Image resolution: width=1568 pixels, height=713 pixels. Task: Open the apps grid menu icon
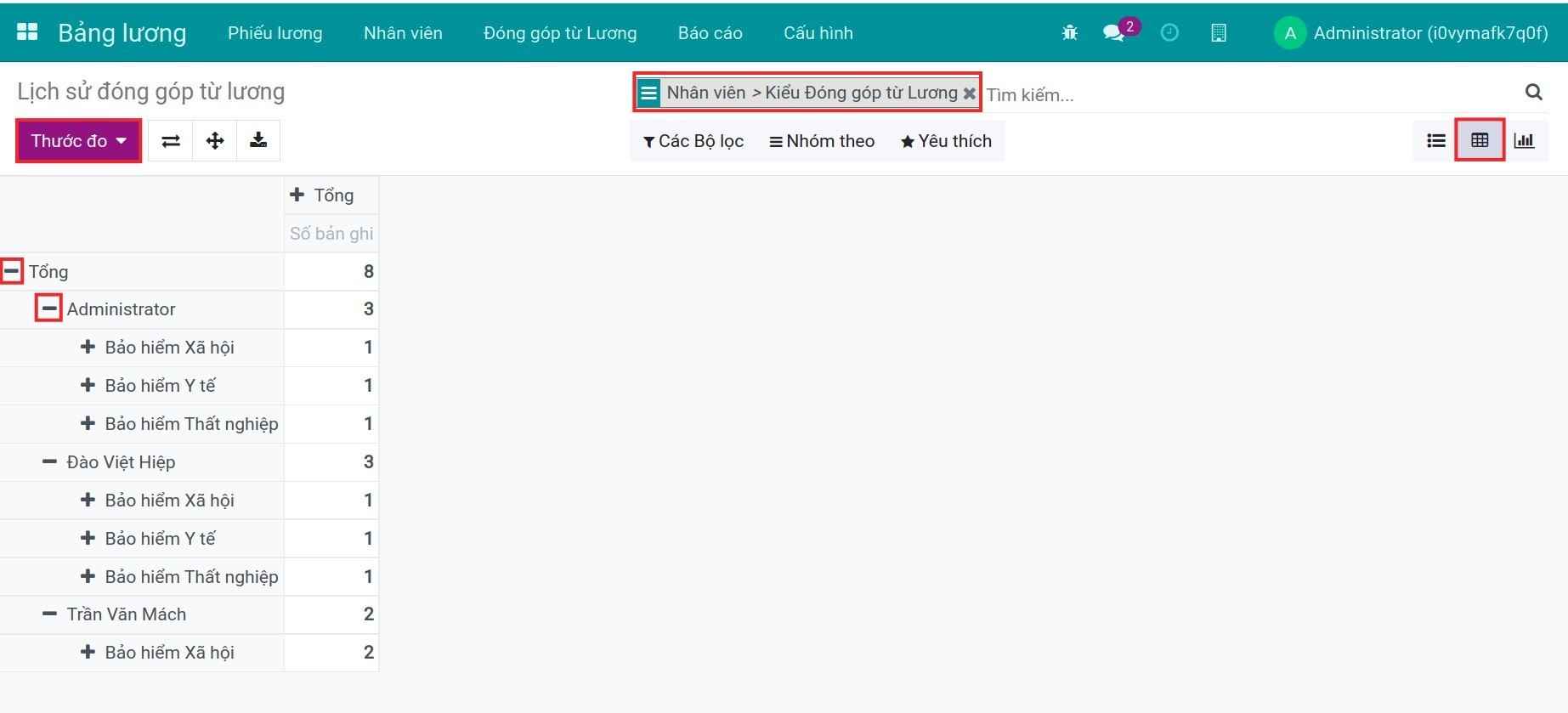point(27,32)
